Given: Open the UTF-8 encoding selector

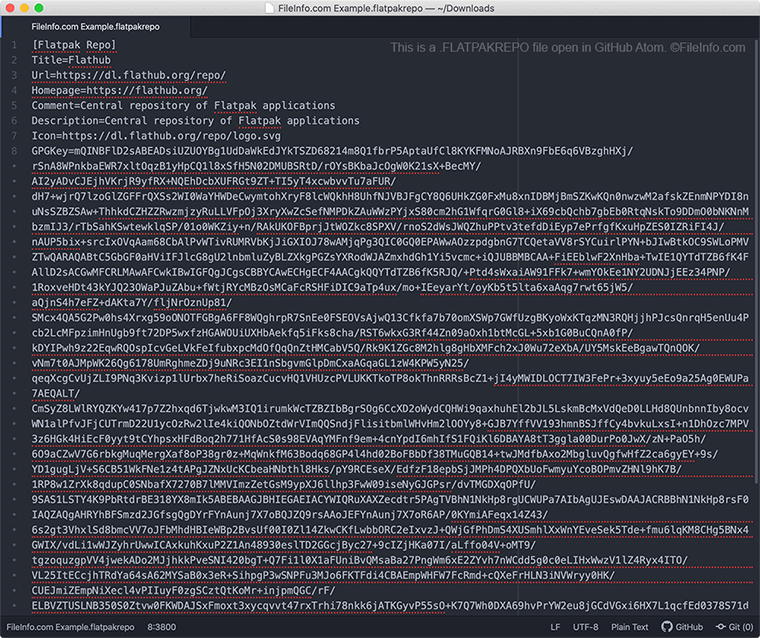Looking at the screenshot, I should (x=585, y=627).
